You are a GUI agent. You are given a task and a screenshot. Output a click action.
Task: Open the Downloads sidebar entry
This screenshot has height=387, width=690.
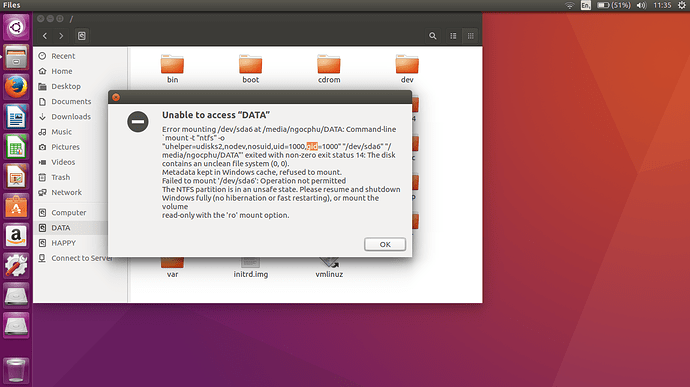[70, 117]
